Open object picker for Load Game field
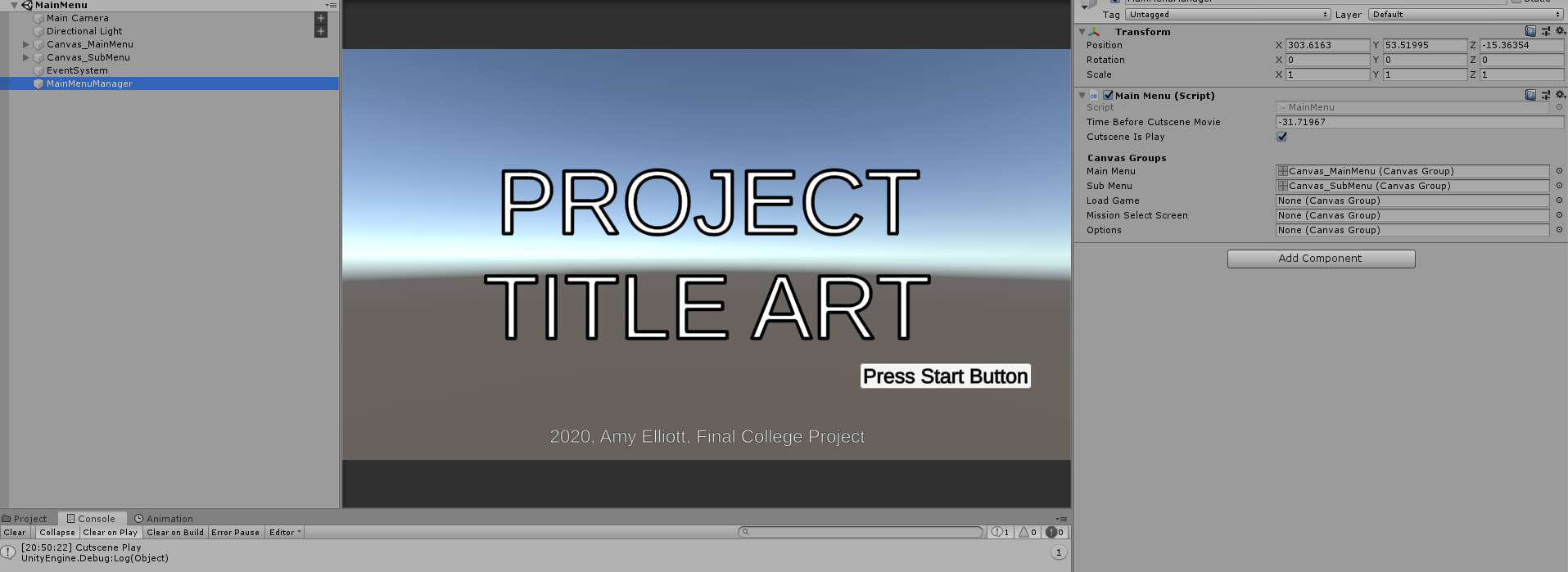The height and width of the screenshot is (572, 1568). pos(1559,200)
